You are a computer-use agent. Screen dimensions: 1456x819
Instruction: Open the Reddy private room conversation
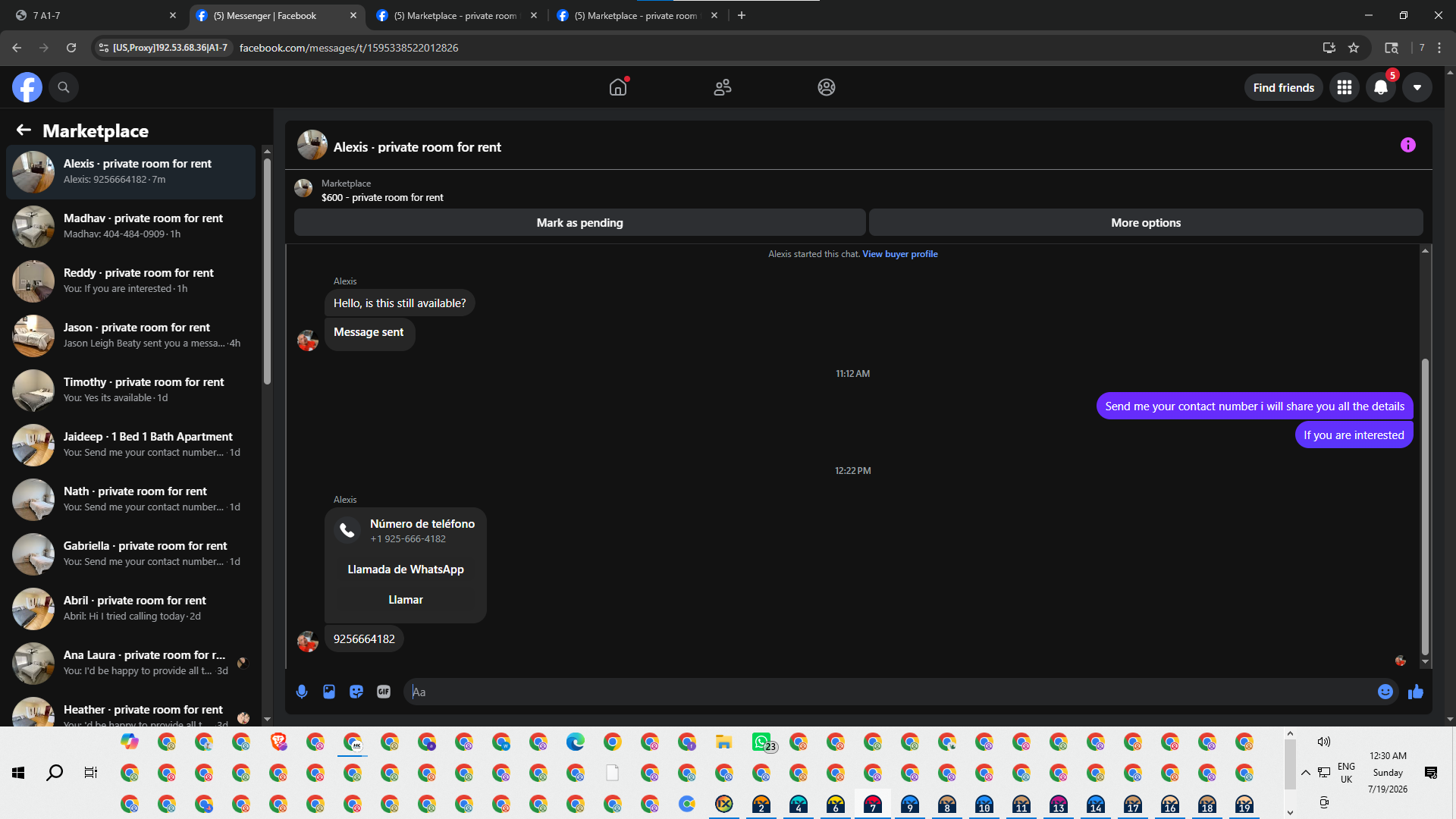130,281
